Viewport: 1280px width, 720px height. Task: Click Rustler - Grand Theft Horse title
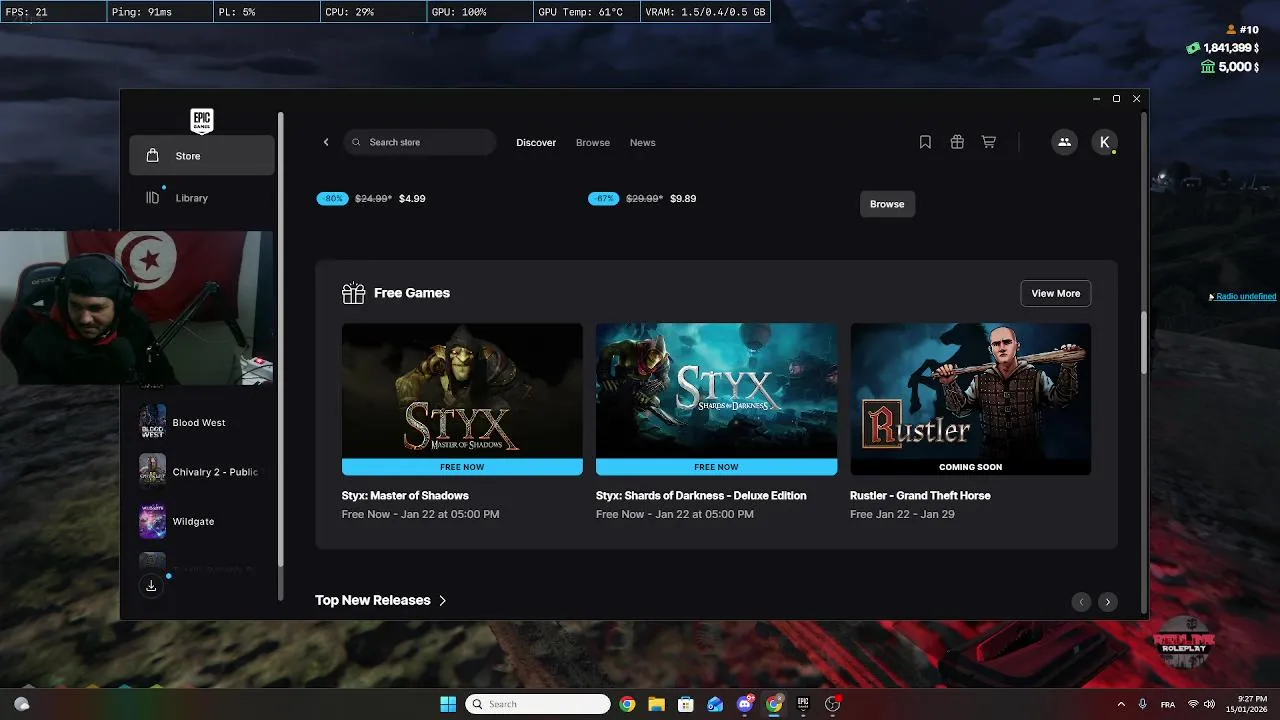click(920, 496)
